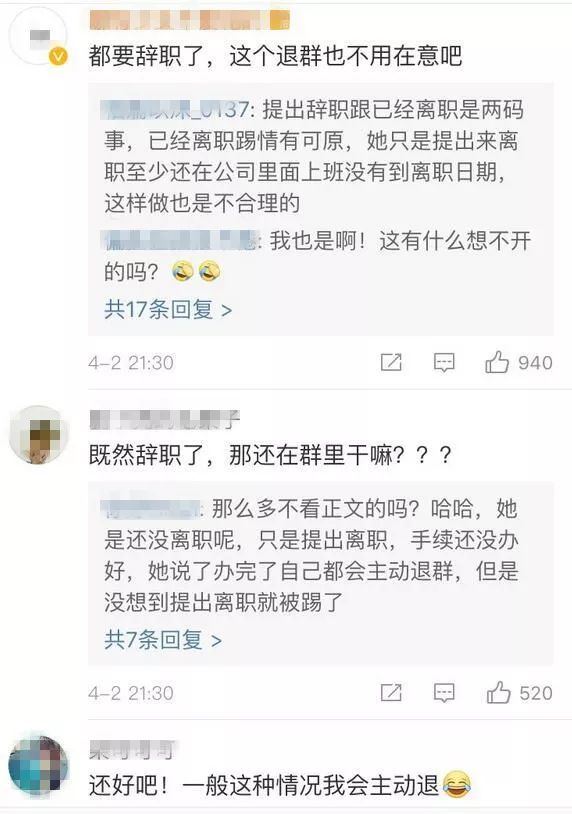Reply to the first comment via speech bubble icon
572x814 pixels.
[444, 362]
